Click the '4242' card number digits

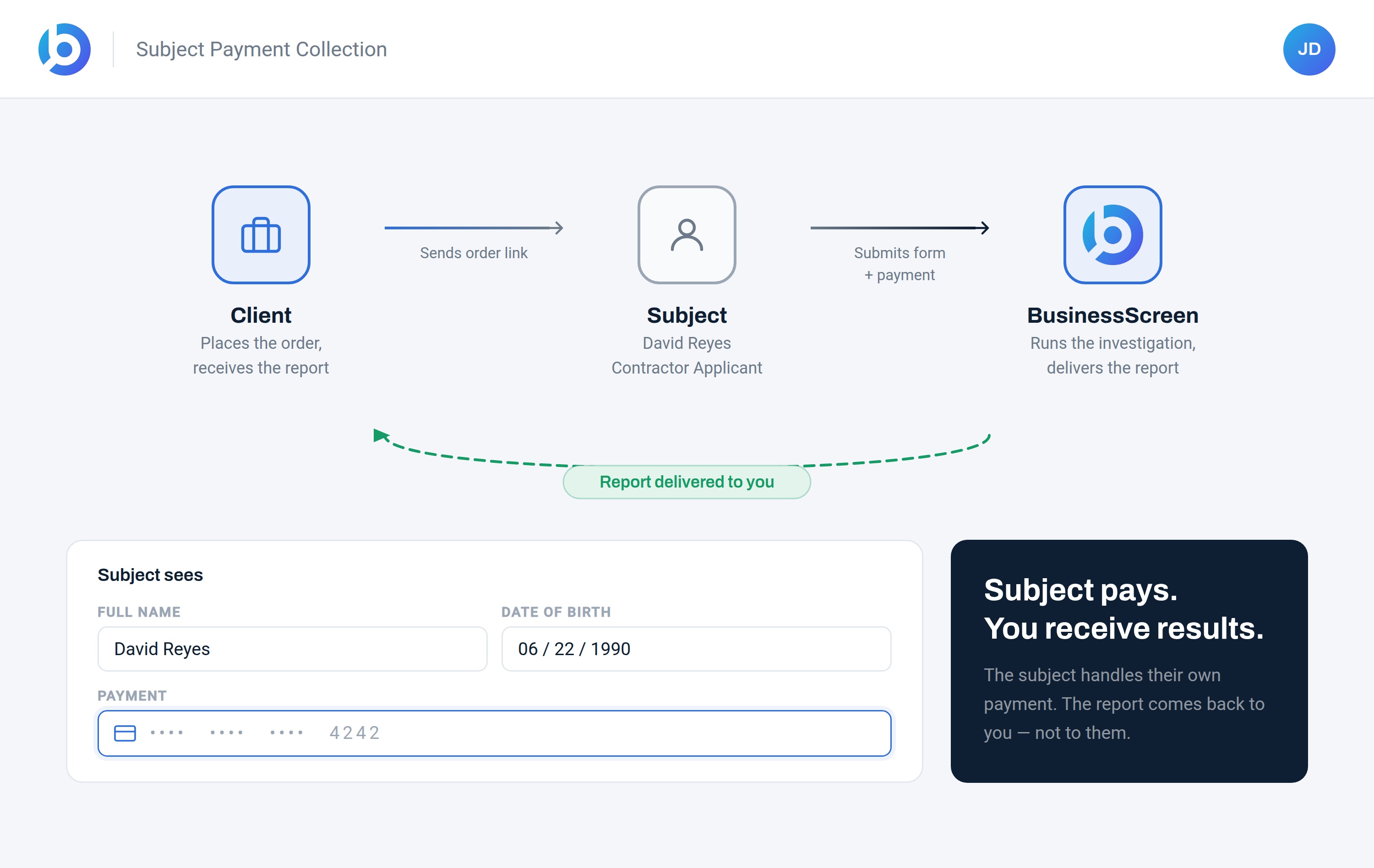tap(354, 733)
